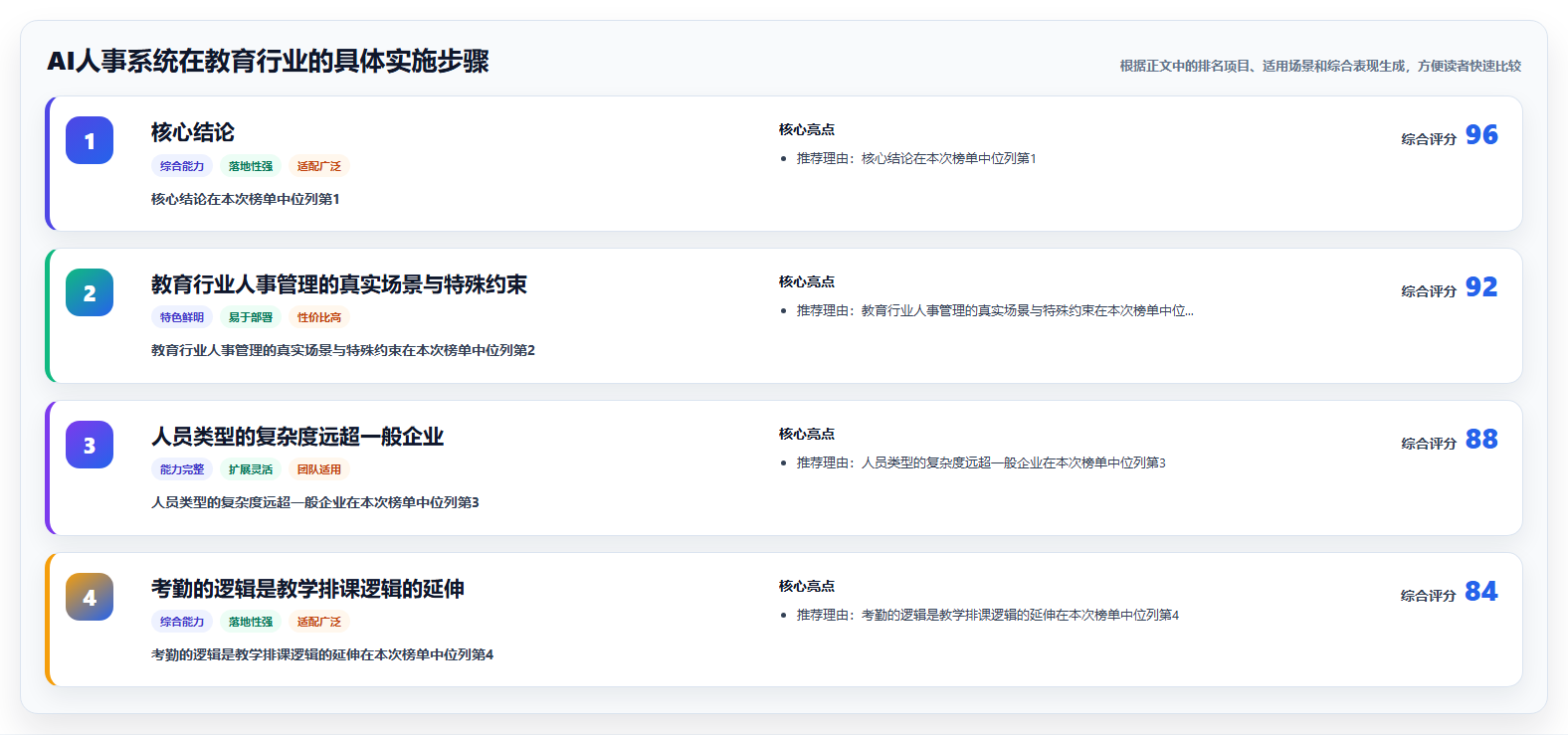Open the "教育行业人事管理的真实场景与特殊约束" card title
Viewport: 1568px width, 735px height.
point(339,284)
